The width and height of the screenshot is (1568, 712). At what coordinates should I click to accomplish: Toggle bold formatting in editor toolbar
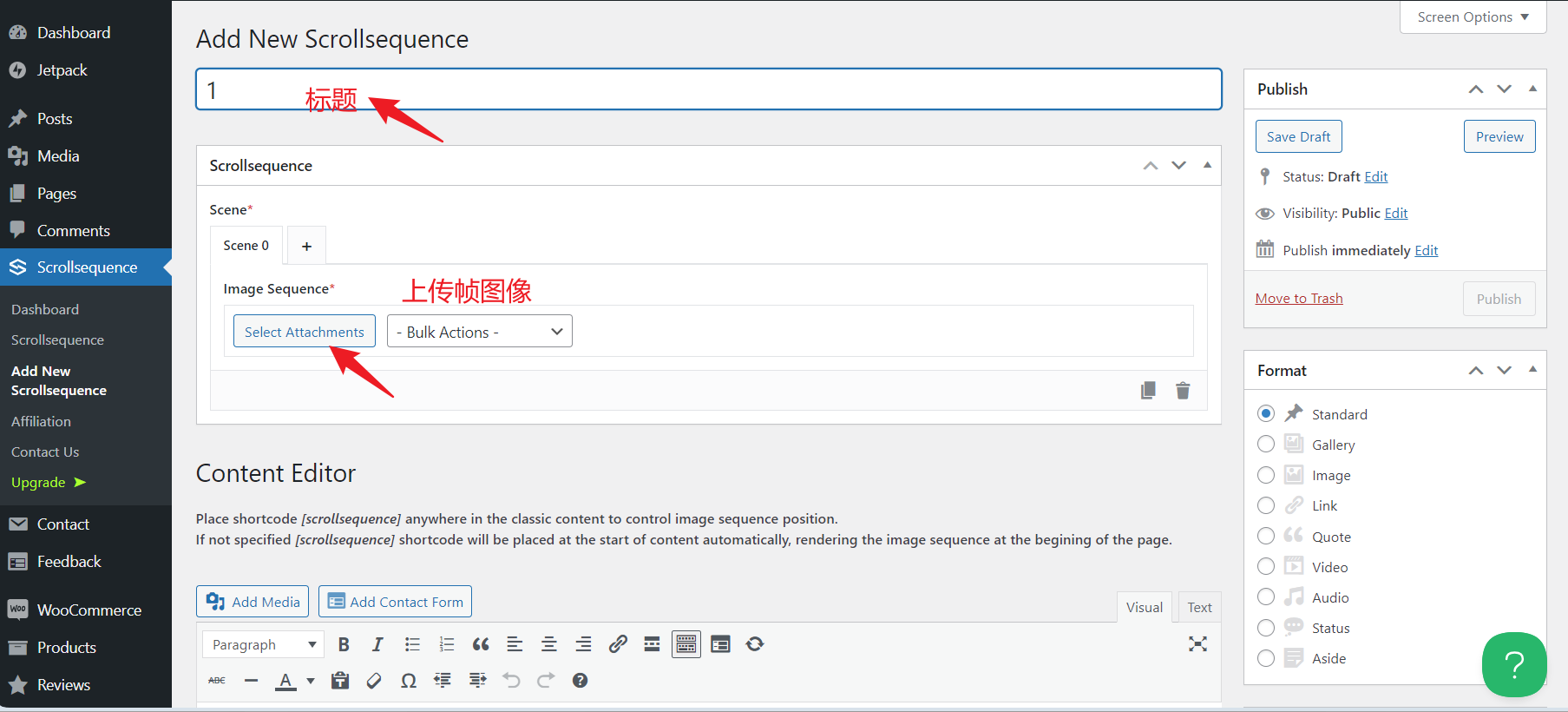[x=344, y=644]
